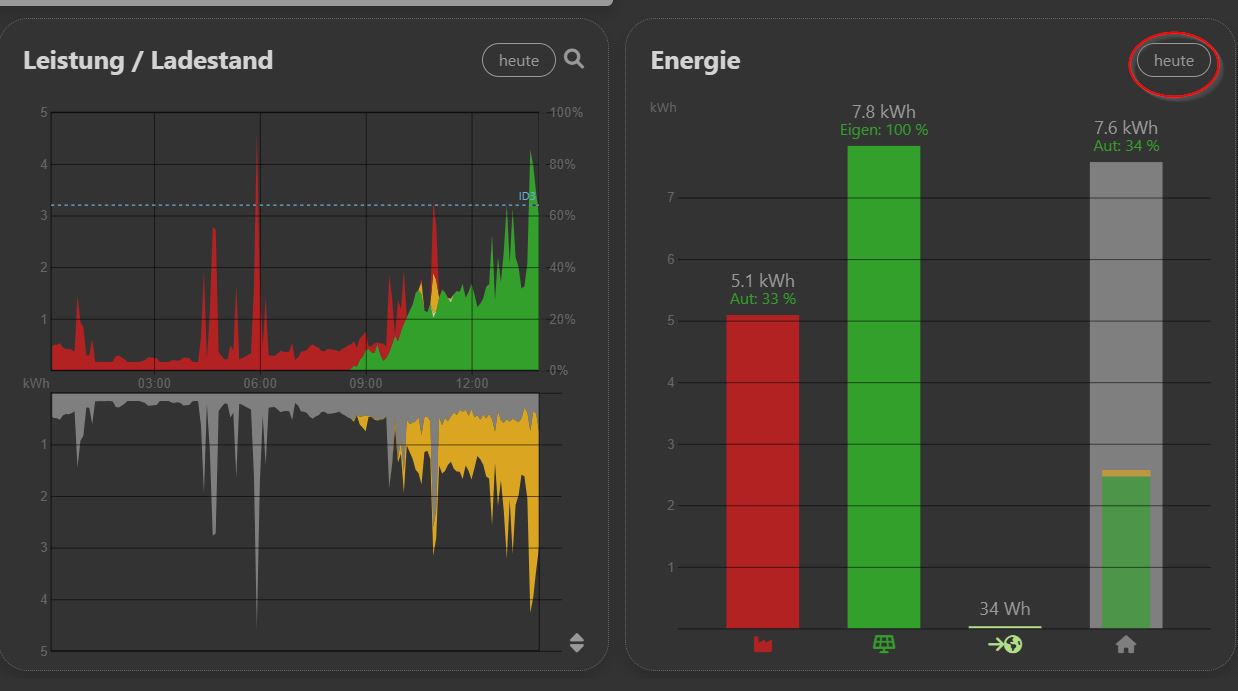Click the yellow segment of the house bar
The image size is (1238, 691).
(x=1126, y=473)
